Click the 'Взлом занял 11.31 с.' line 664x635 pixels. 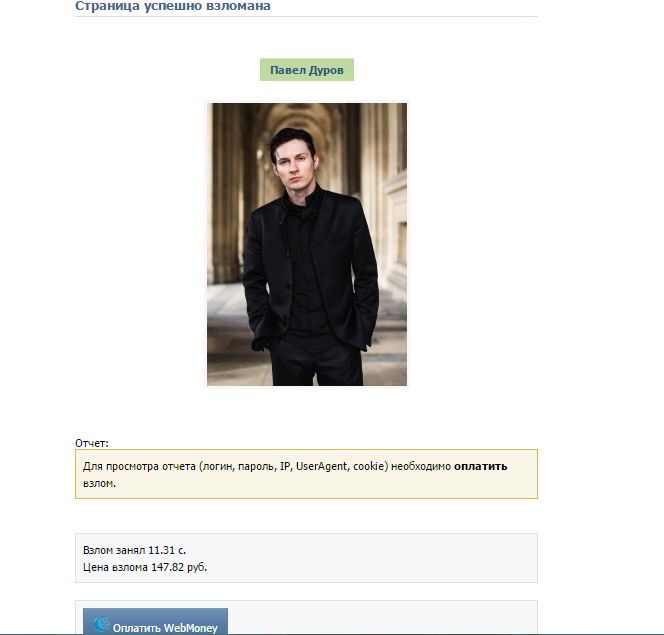(134, 550)
